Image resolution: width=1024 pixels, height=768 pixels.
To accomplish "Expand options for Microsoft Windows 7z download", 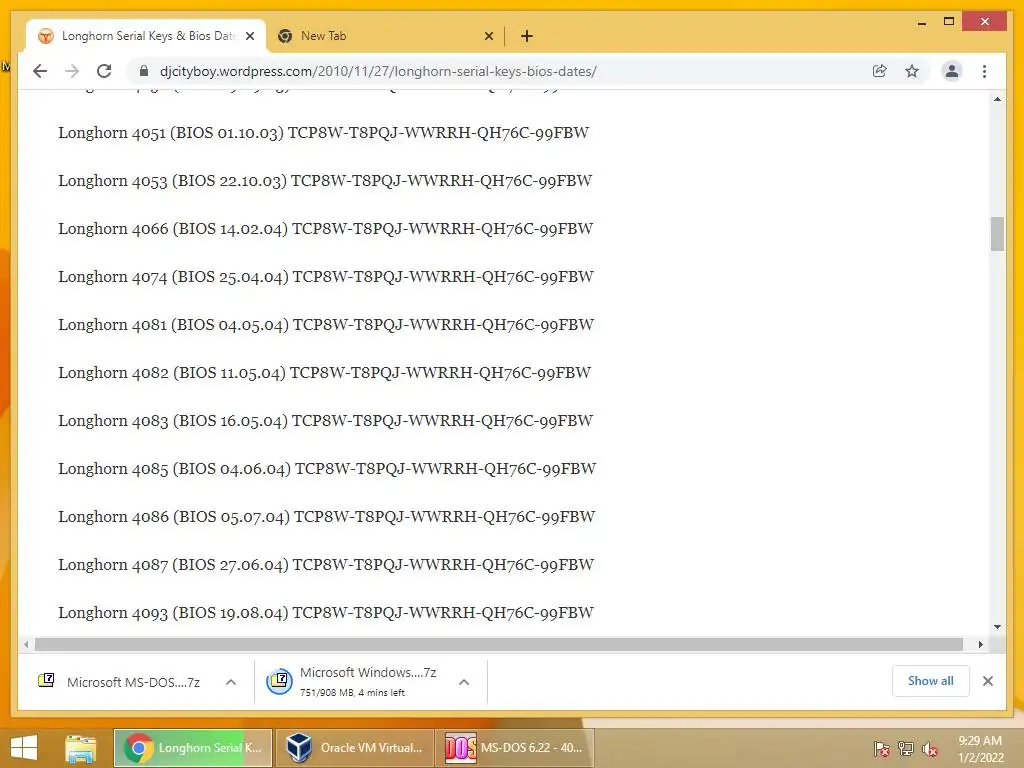I will (x=464, y=682).
